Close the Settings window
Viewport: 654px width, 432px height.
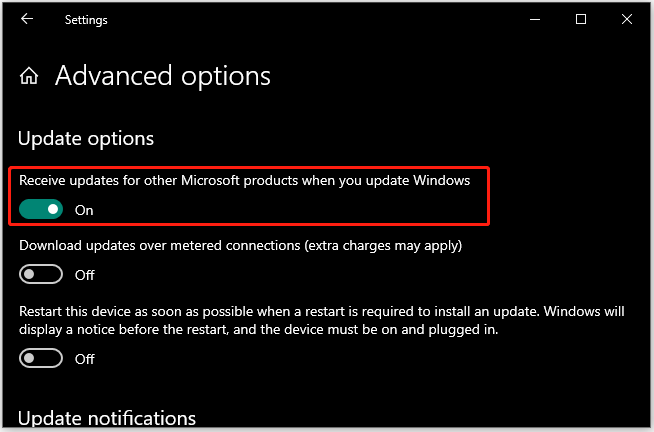click(x=626, y=19)
